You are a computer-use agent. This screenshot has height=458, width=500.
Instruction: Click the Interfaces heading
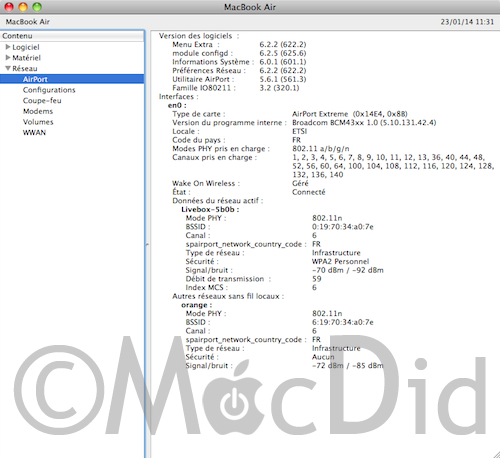(x=178, y=96)
